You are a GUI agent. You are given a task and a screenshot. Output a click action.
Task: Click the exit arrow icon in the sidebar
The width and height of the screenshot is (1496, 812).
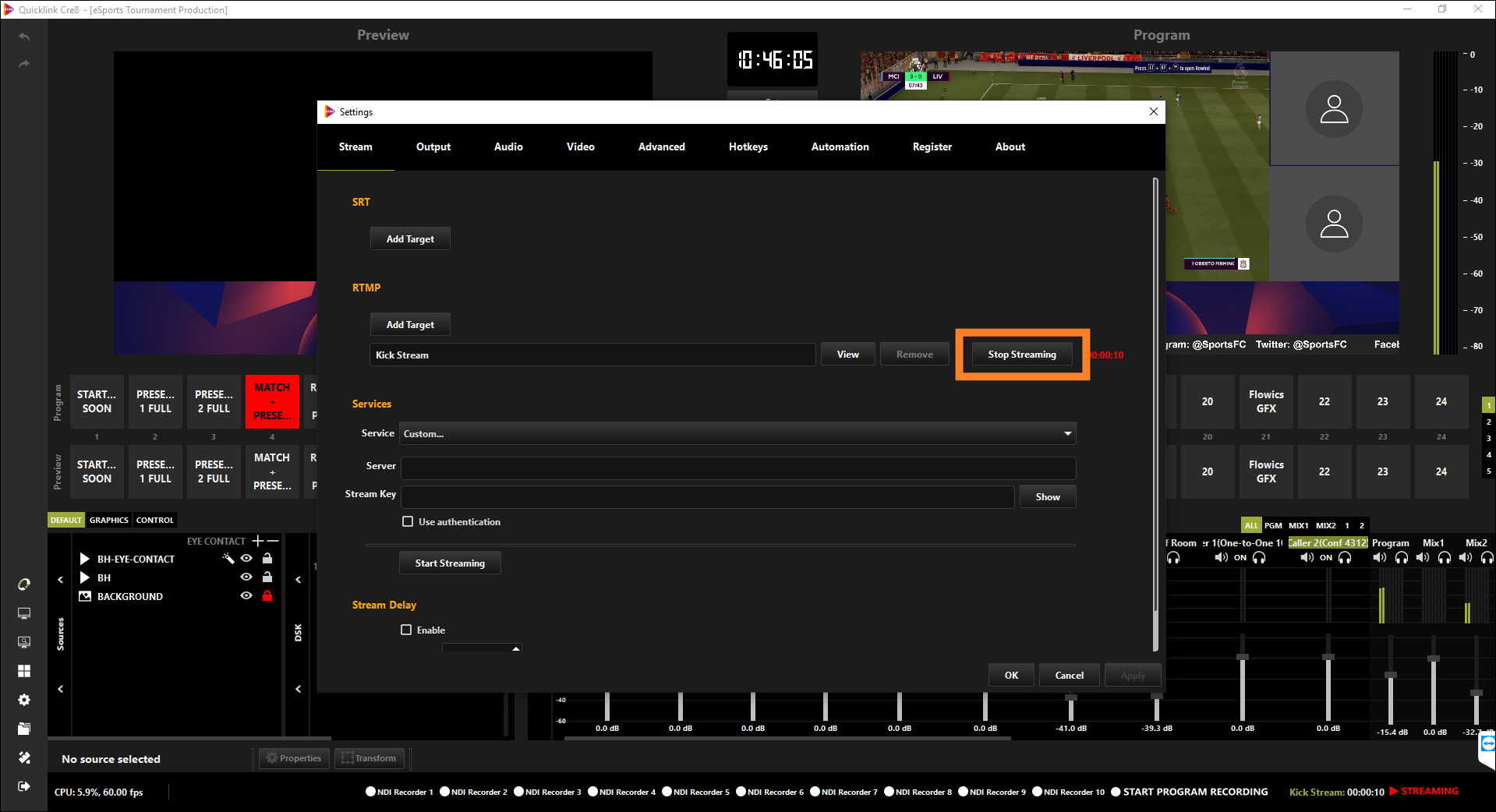click(24, 786)
